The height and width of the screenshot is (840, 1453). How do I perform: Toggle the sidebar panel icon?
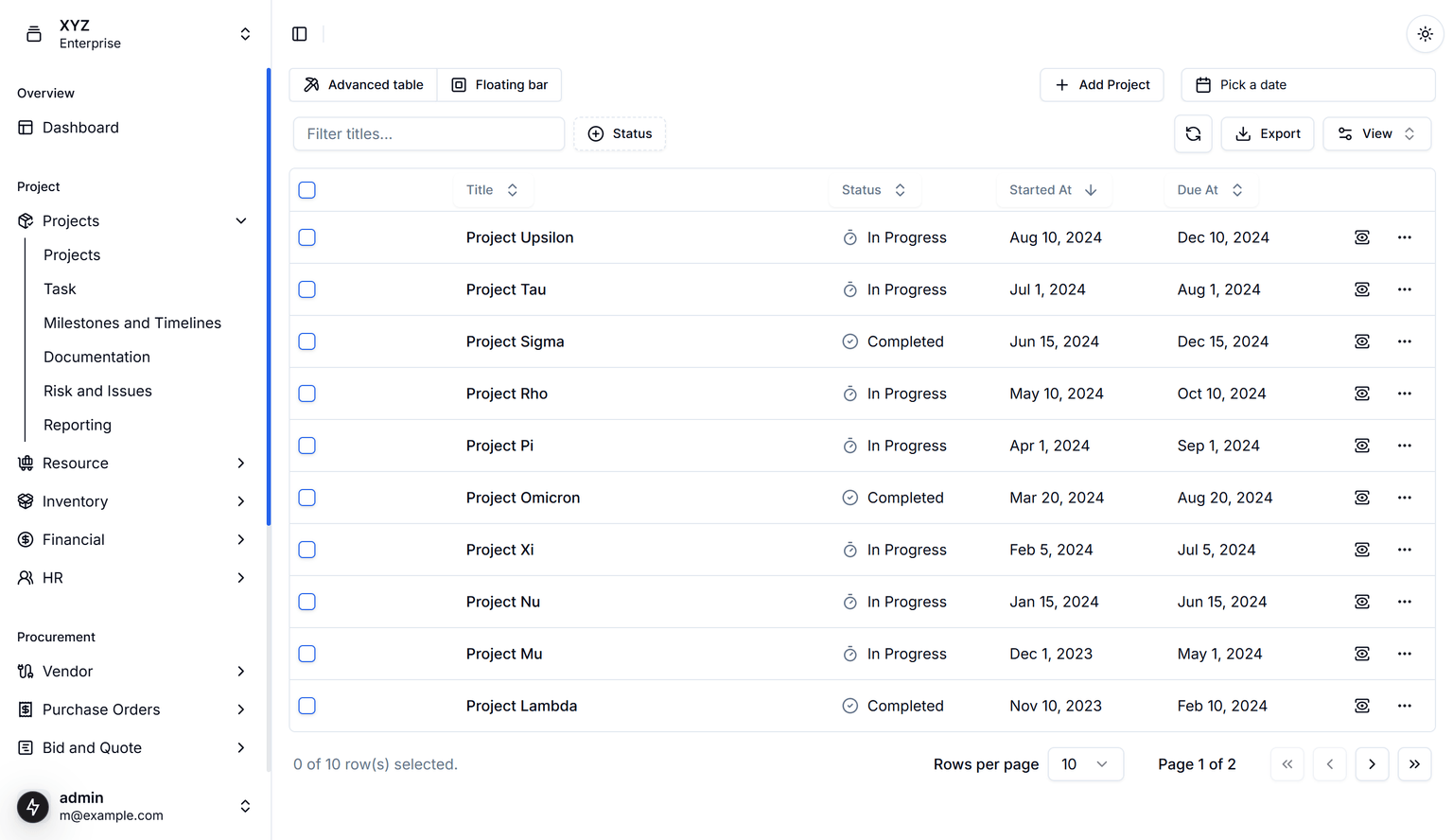click(300, 34)
